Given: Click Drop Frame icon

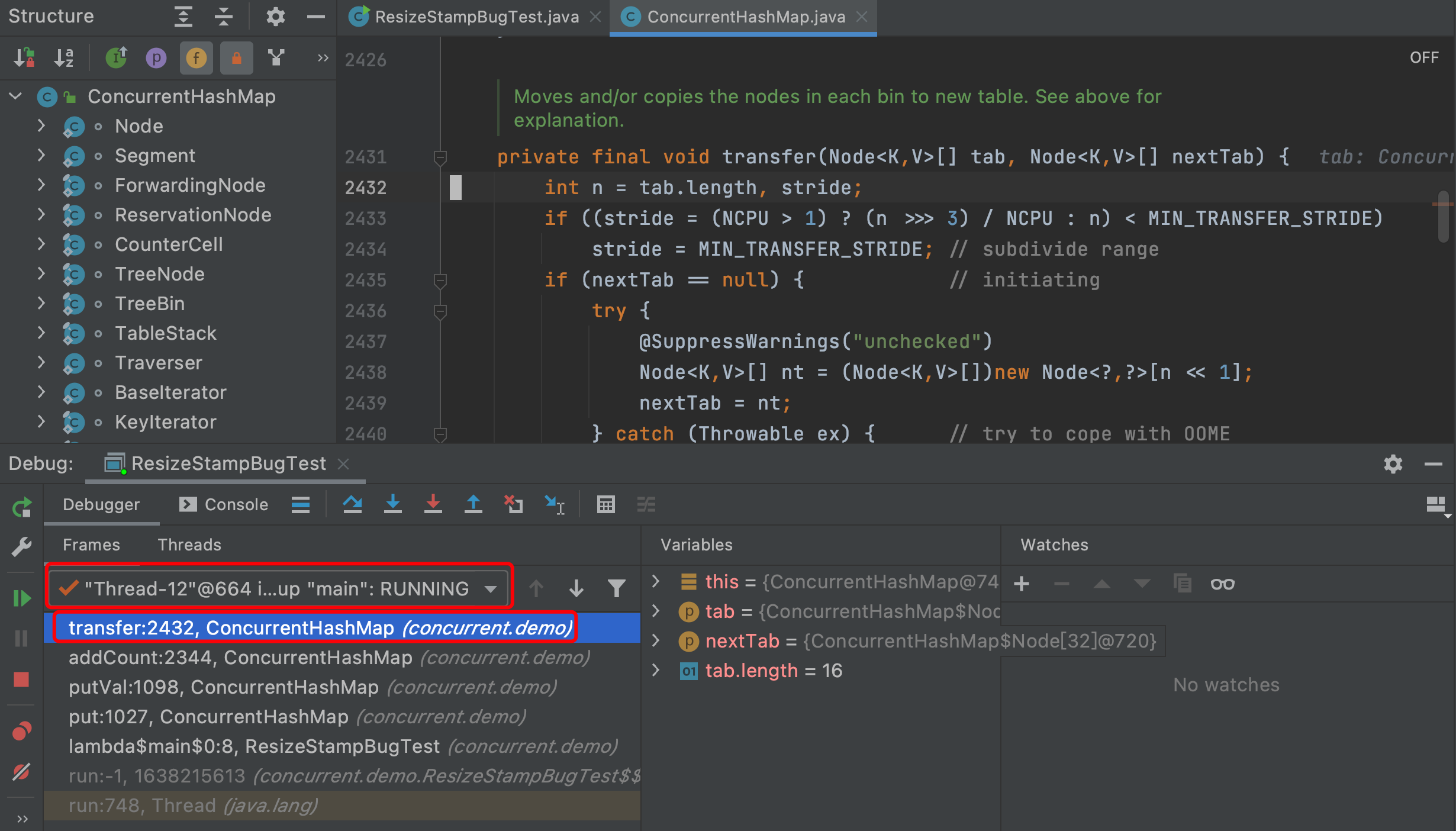Looking at the screenshot, I should (514, 504).
